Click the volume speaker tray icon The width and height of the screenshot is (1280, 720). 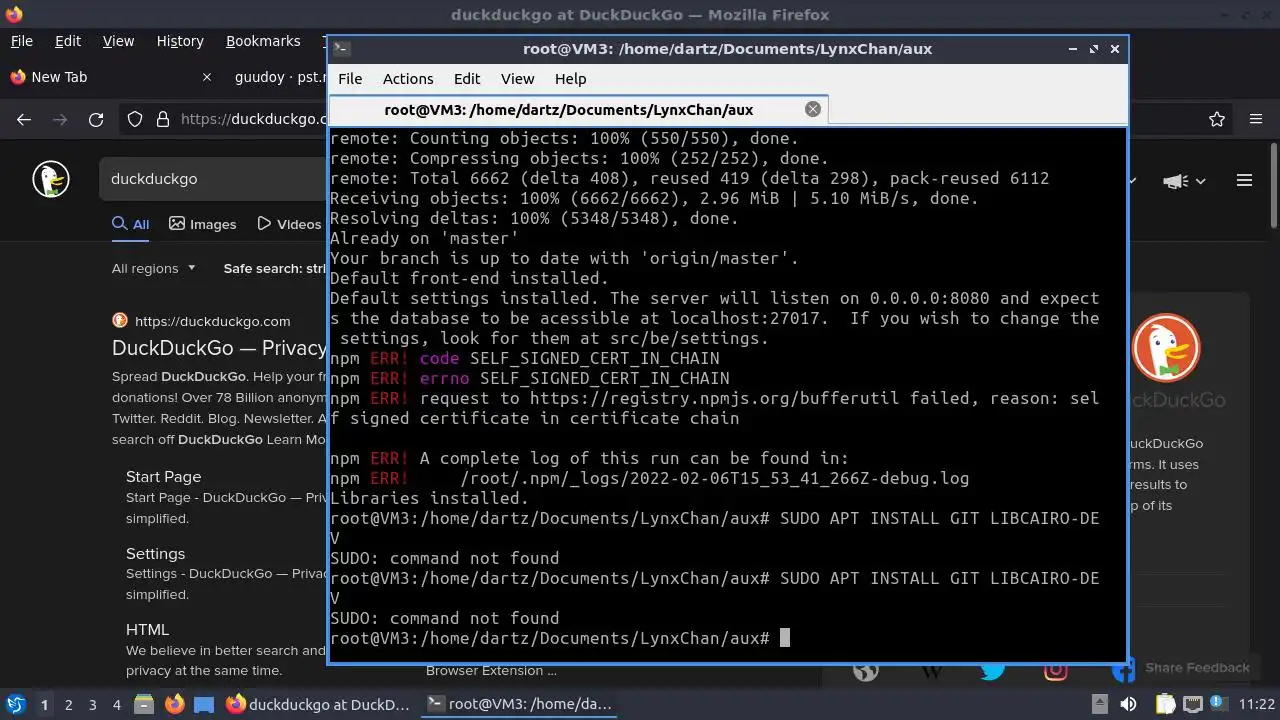[x=1129, y=704]
